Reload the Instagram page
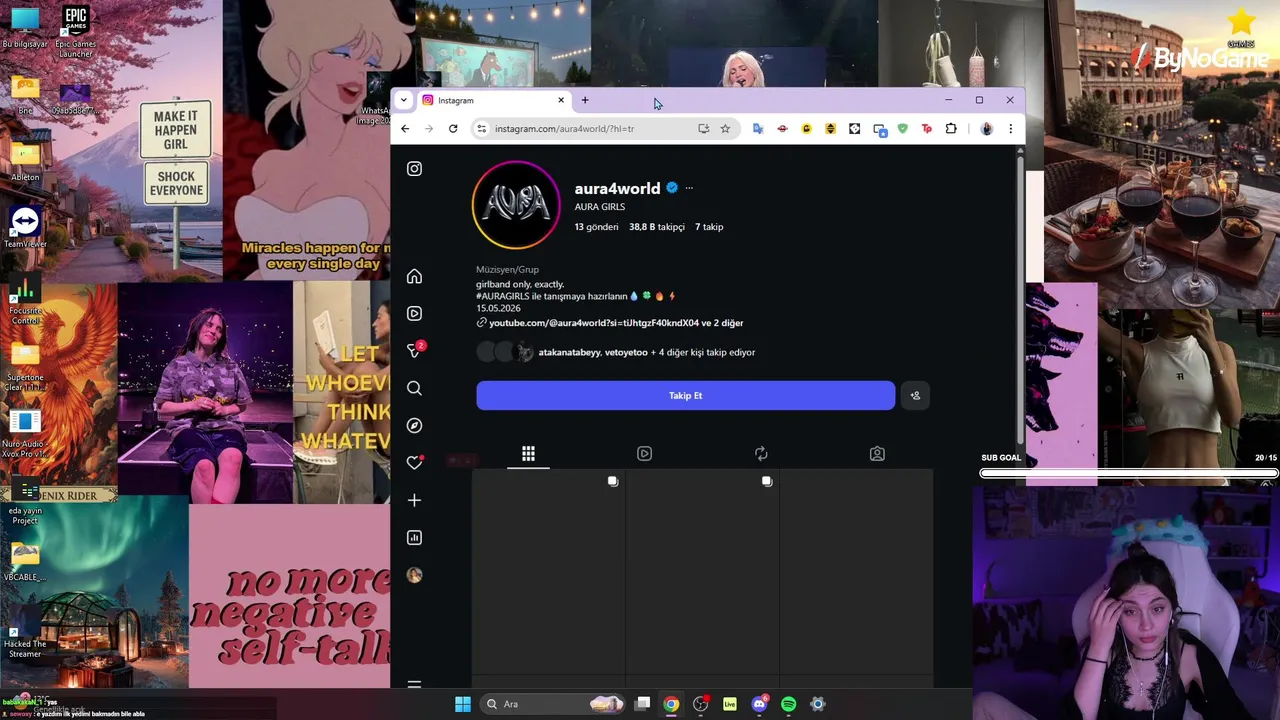1280x720 pixels. (x=453, y=128)
